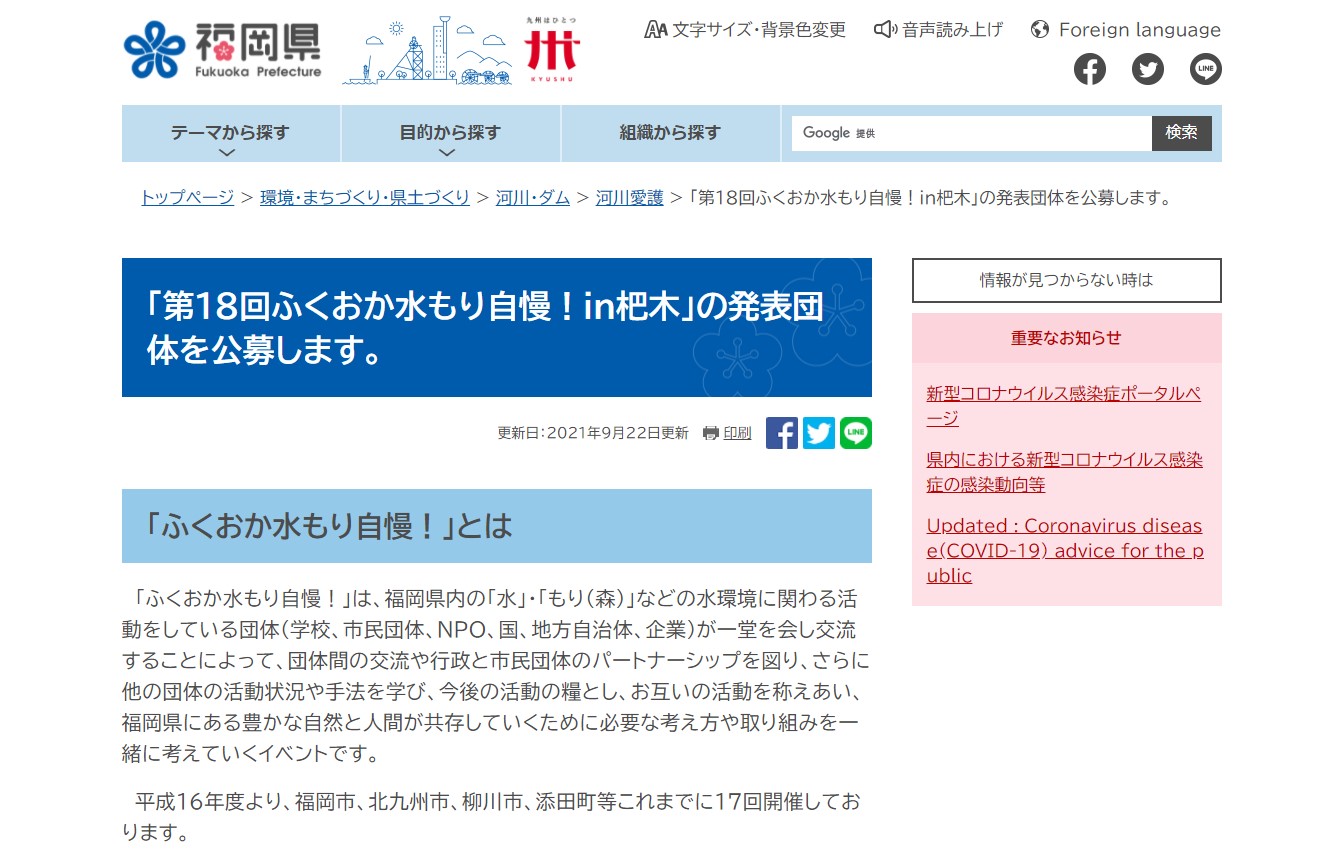This screenshot has width=1338, height=862.
Task: Open the Facebook icon in header
Action: click(1089, 69)
